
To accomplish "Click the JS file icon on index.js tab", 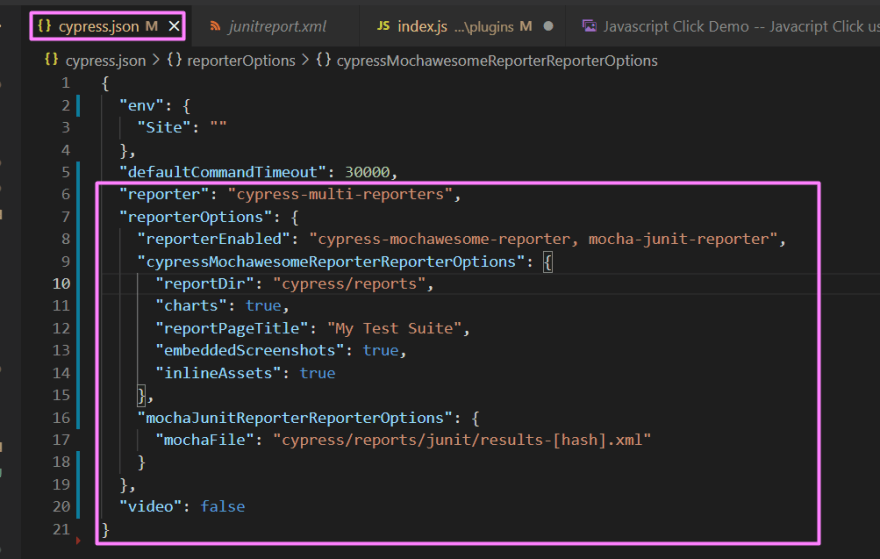I will click(383, 26).
